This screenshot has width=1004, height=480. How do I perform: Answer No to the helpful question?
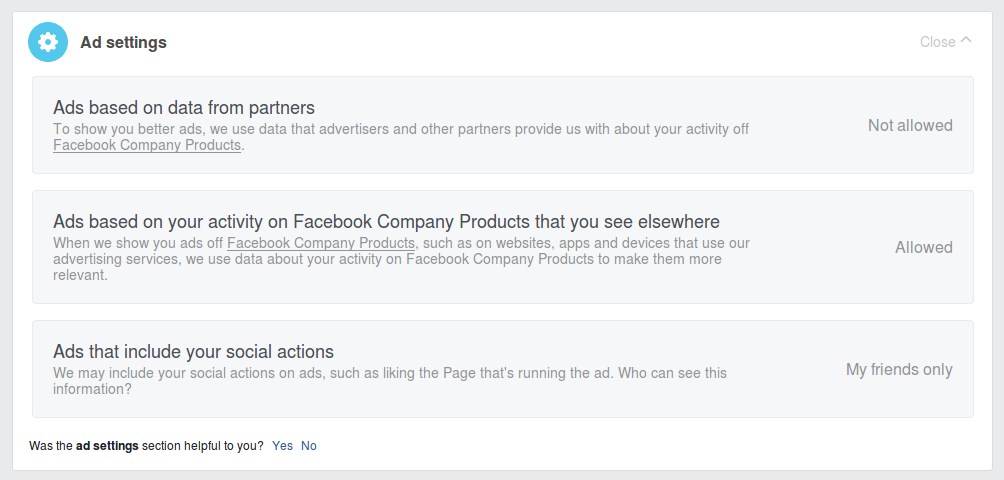point(309,445)
